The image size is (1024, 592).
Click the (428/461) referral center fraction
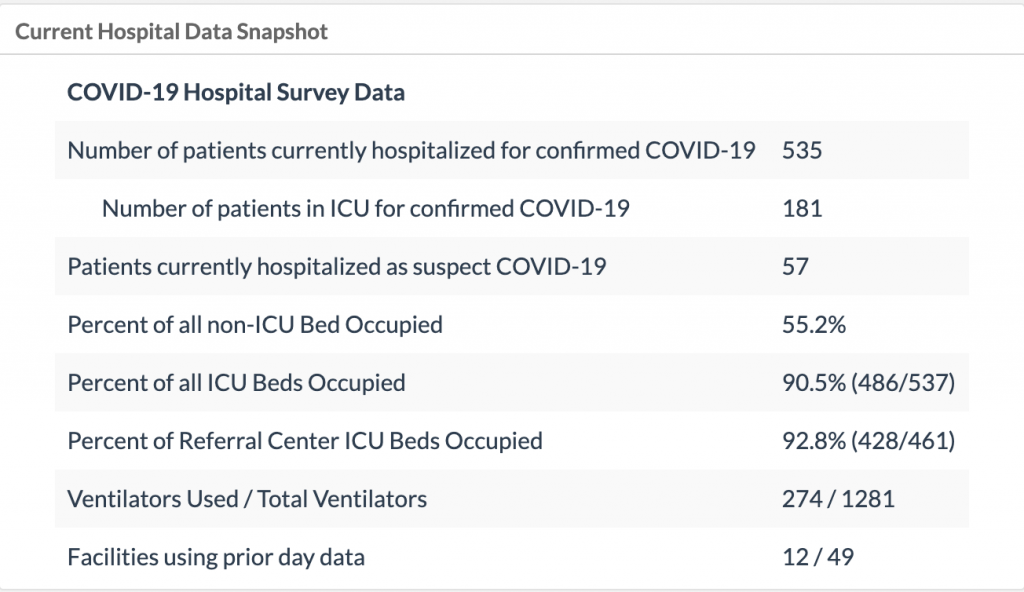(x=903, y=441)
